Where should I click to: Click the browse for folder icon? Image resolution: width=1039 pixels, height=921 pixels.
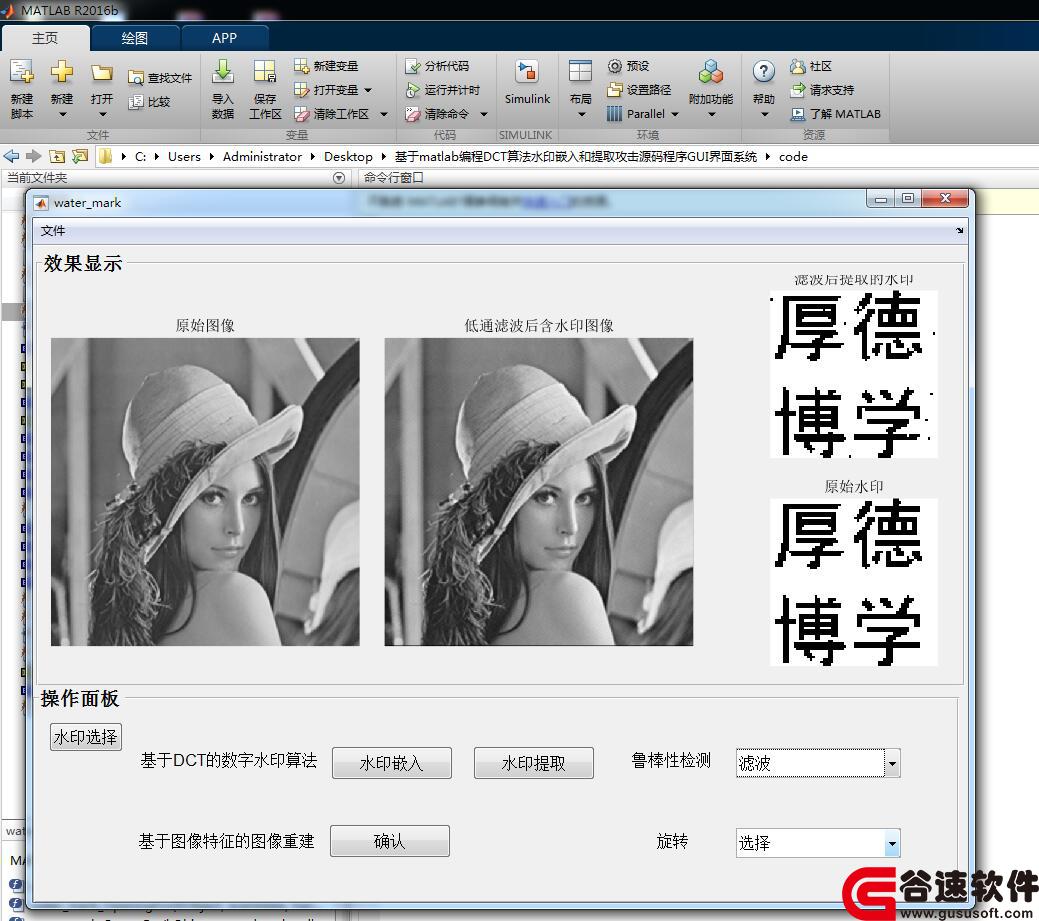[x=80, y=156]
